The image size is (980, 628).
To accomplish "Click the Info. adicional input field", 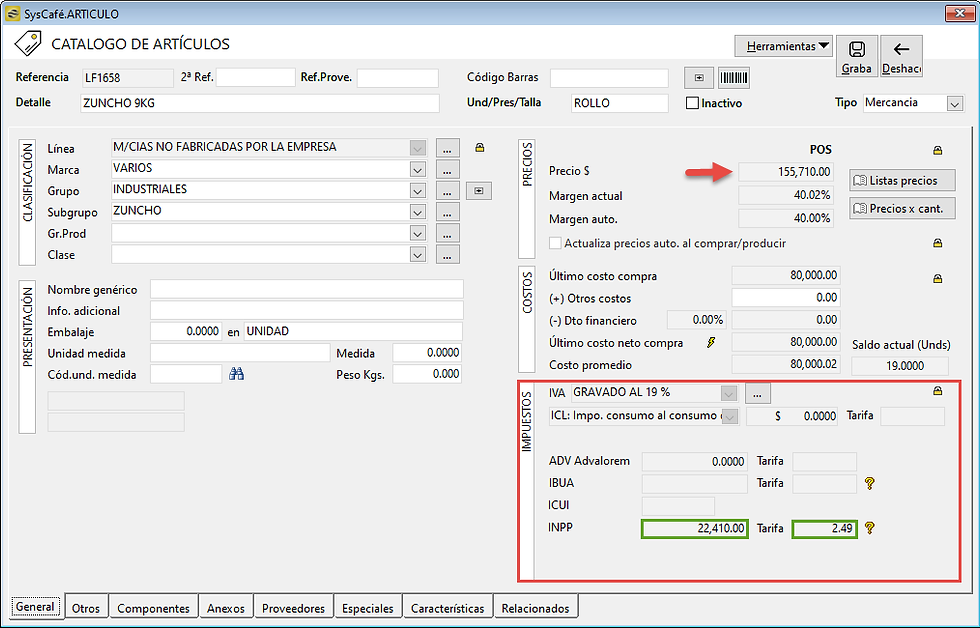I will [307, 311].
